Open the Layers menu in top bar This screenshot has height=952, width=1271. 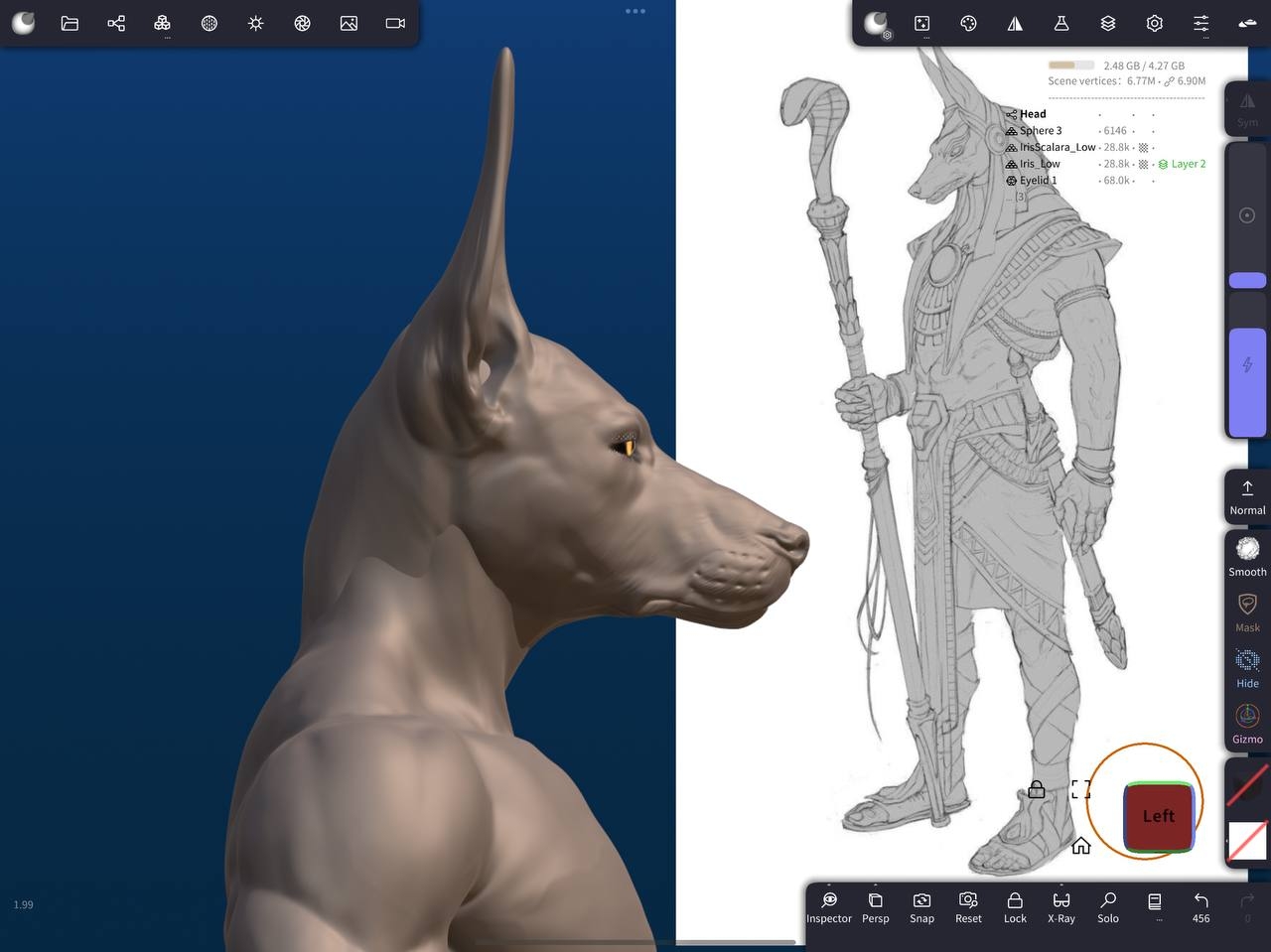[1108, 23]
